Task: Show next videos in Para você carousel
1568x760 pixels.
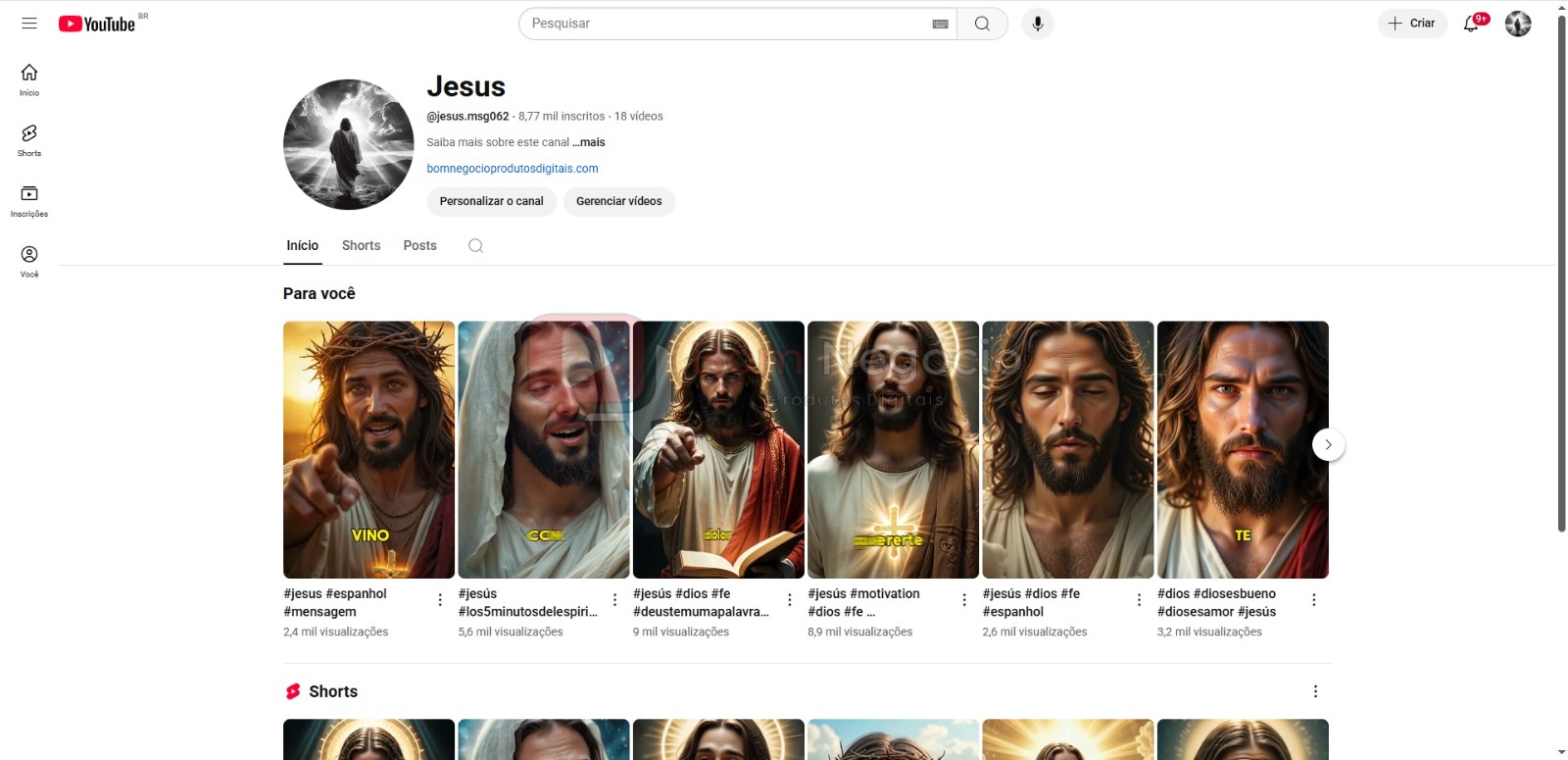Action: tap(1328, 445)
